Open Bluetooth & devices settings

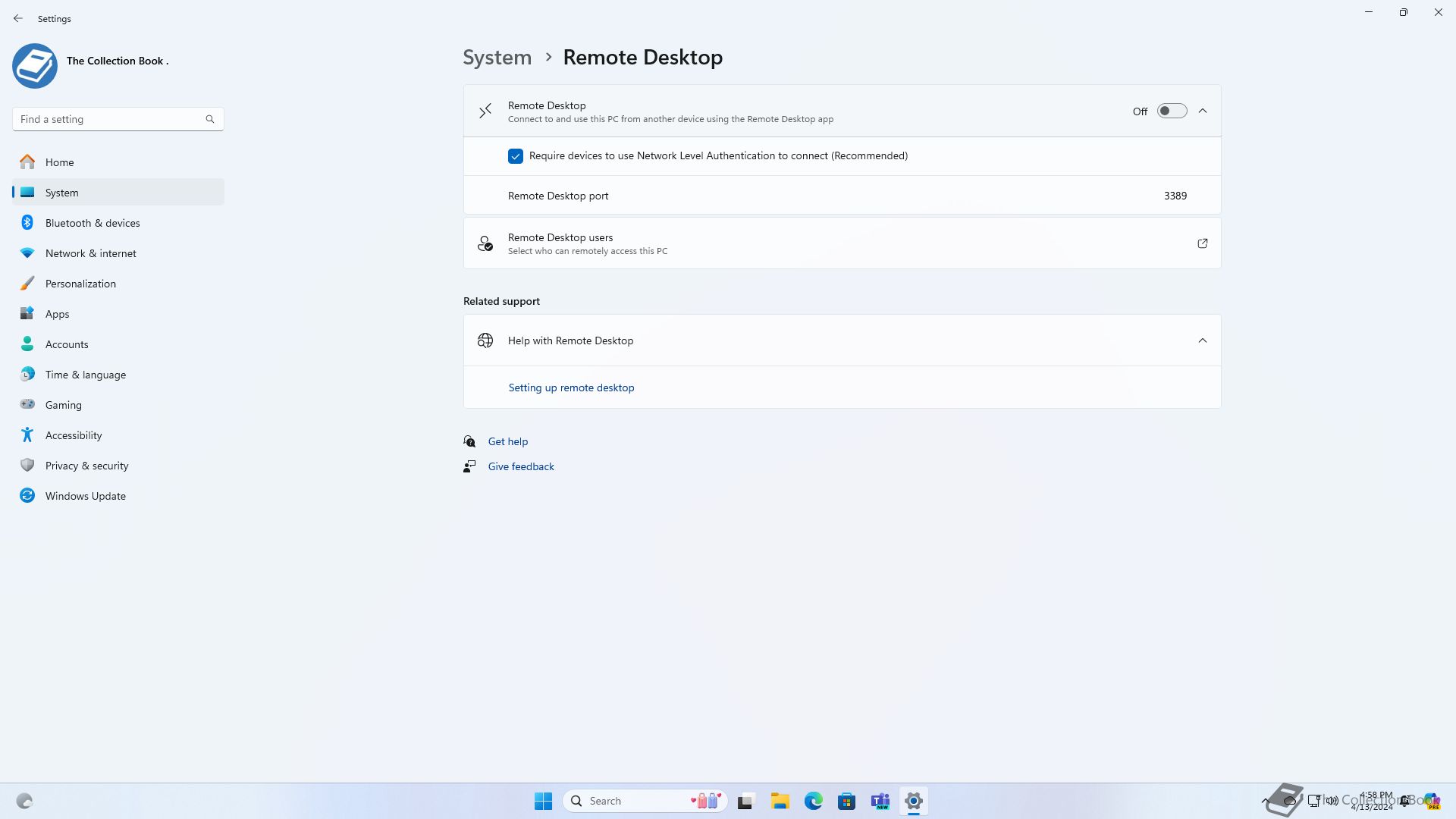click(x=118, y=223)
